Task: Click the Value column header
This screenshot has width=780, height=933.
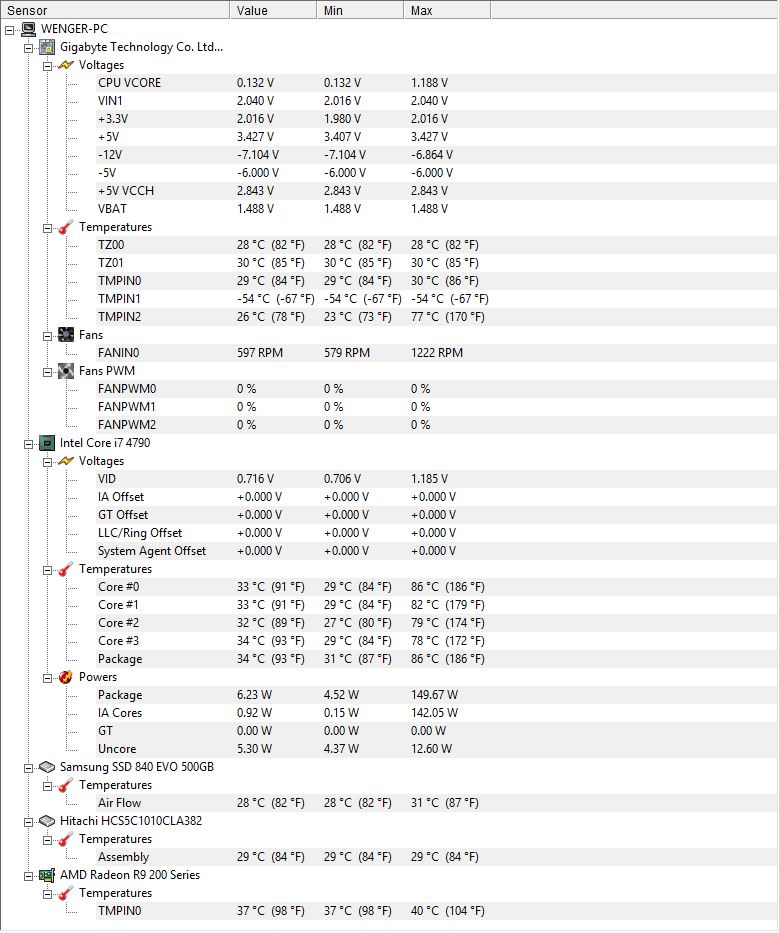Action: (273, 10)
